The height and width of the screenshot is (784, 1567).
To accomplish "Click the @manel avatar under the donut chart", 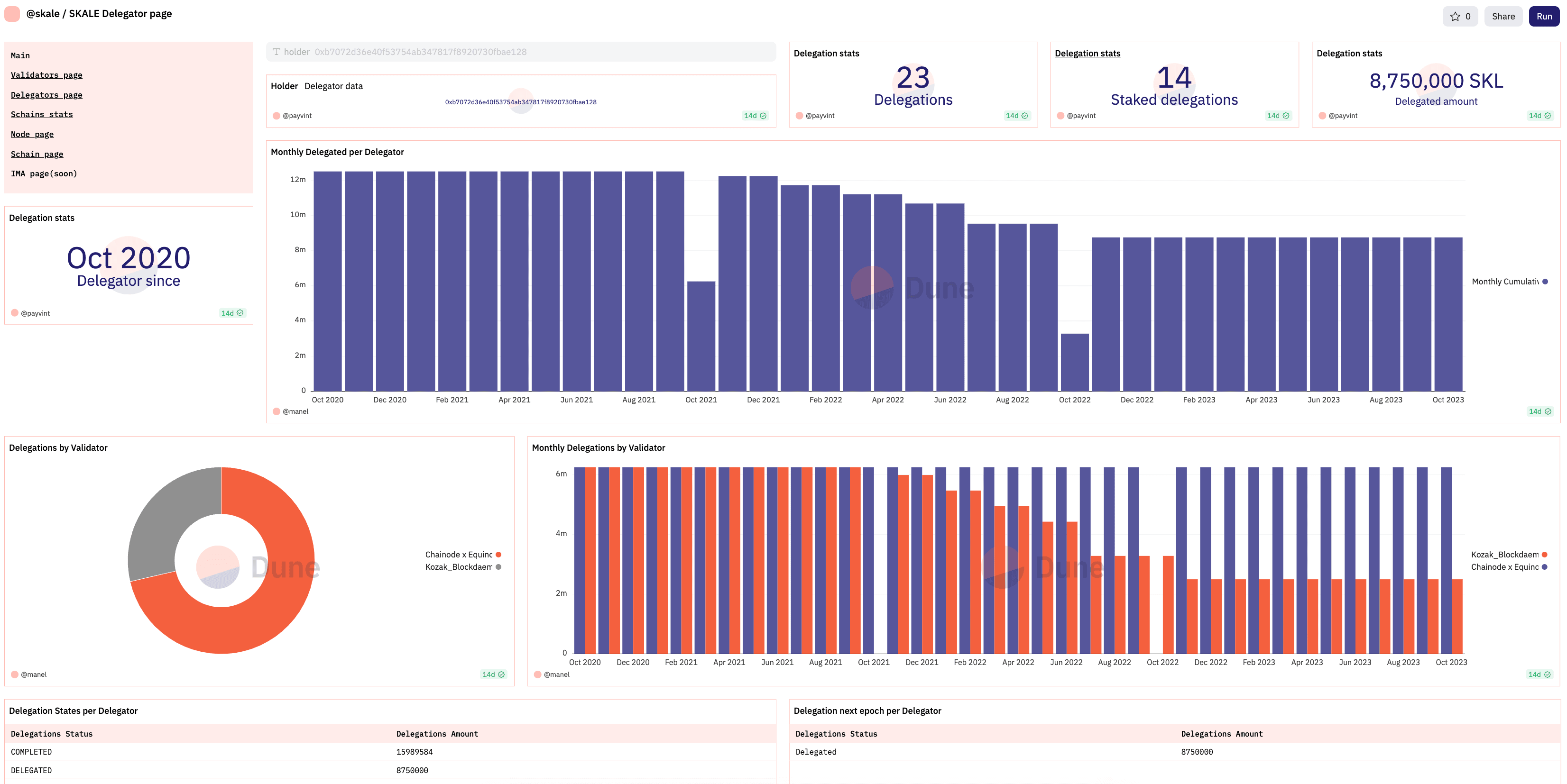I will (15, 674).
